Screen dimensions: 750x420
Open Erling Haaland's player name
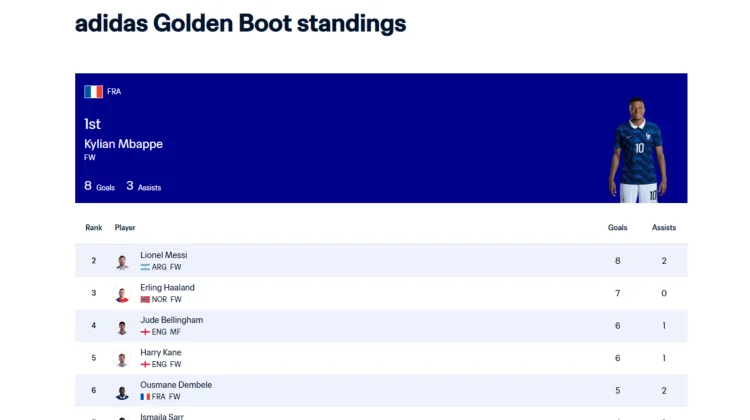click(167, 287)
